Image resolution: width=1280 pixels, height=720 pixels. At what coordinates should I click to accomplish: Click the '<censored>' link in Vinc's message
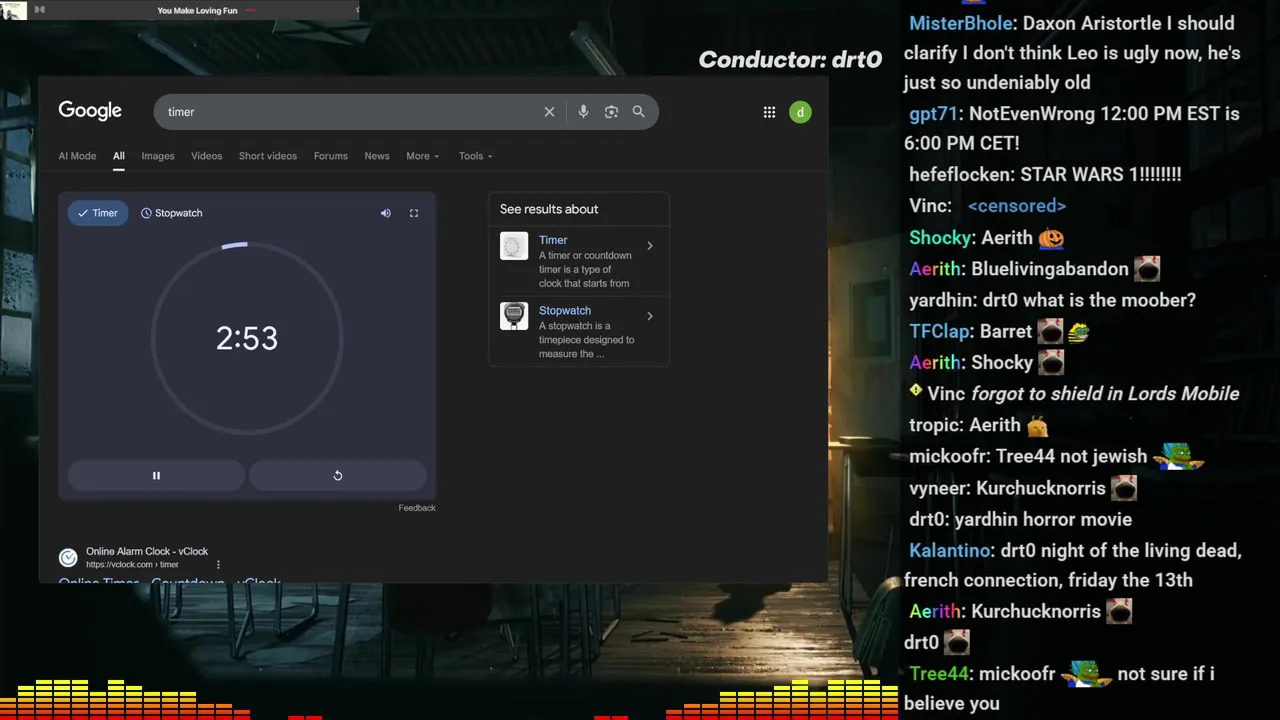(1017, 206)
